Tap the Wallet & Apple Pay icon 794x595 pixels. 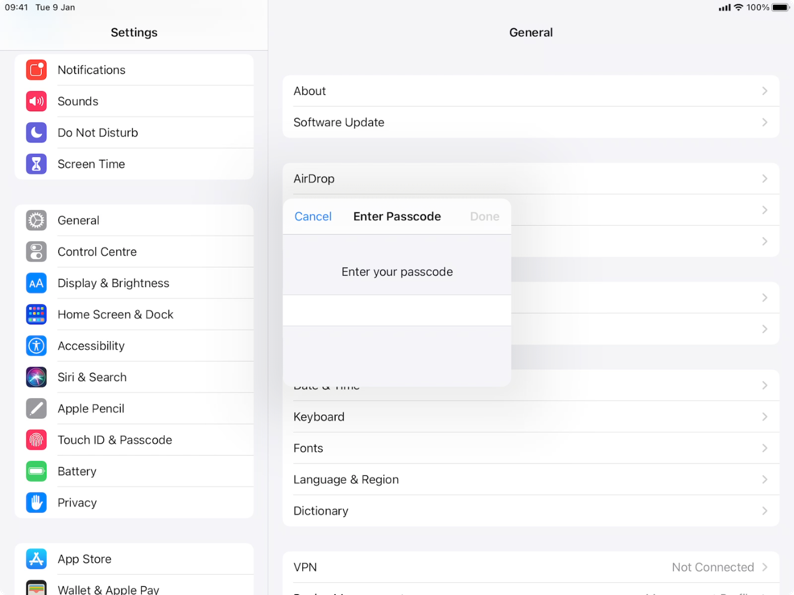click(36, 587)
